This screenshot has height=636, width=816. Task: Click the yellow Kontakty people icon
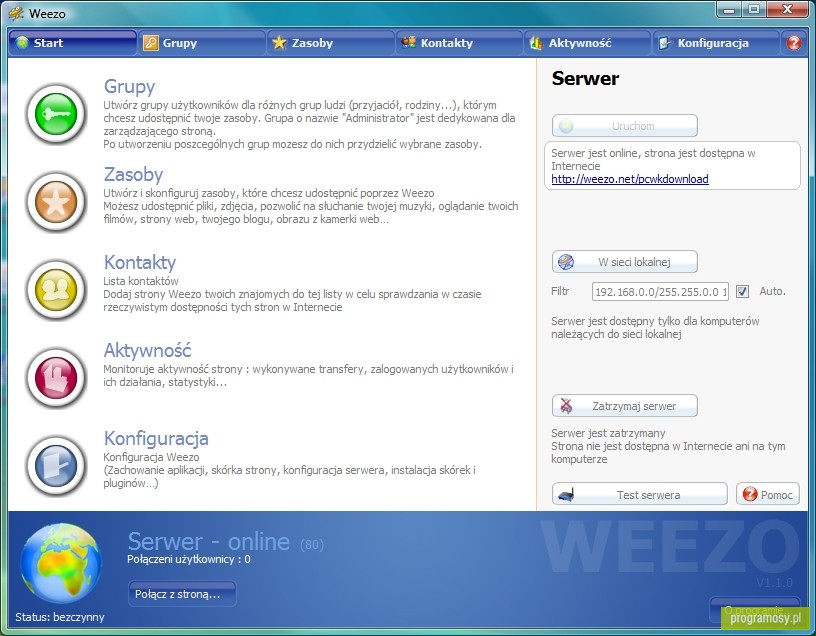[x=56, y=290]
